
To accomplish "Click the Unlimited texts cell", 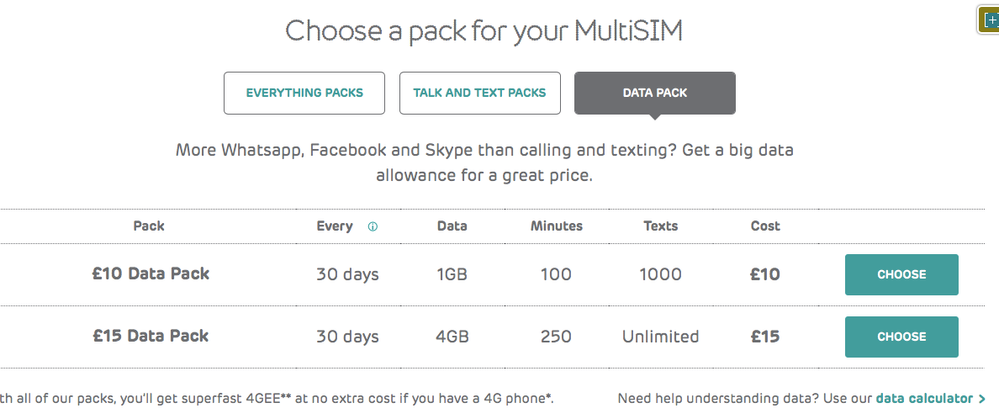I will click(x=660, y=336).
